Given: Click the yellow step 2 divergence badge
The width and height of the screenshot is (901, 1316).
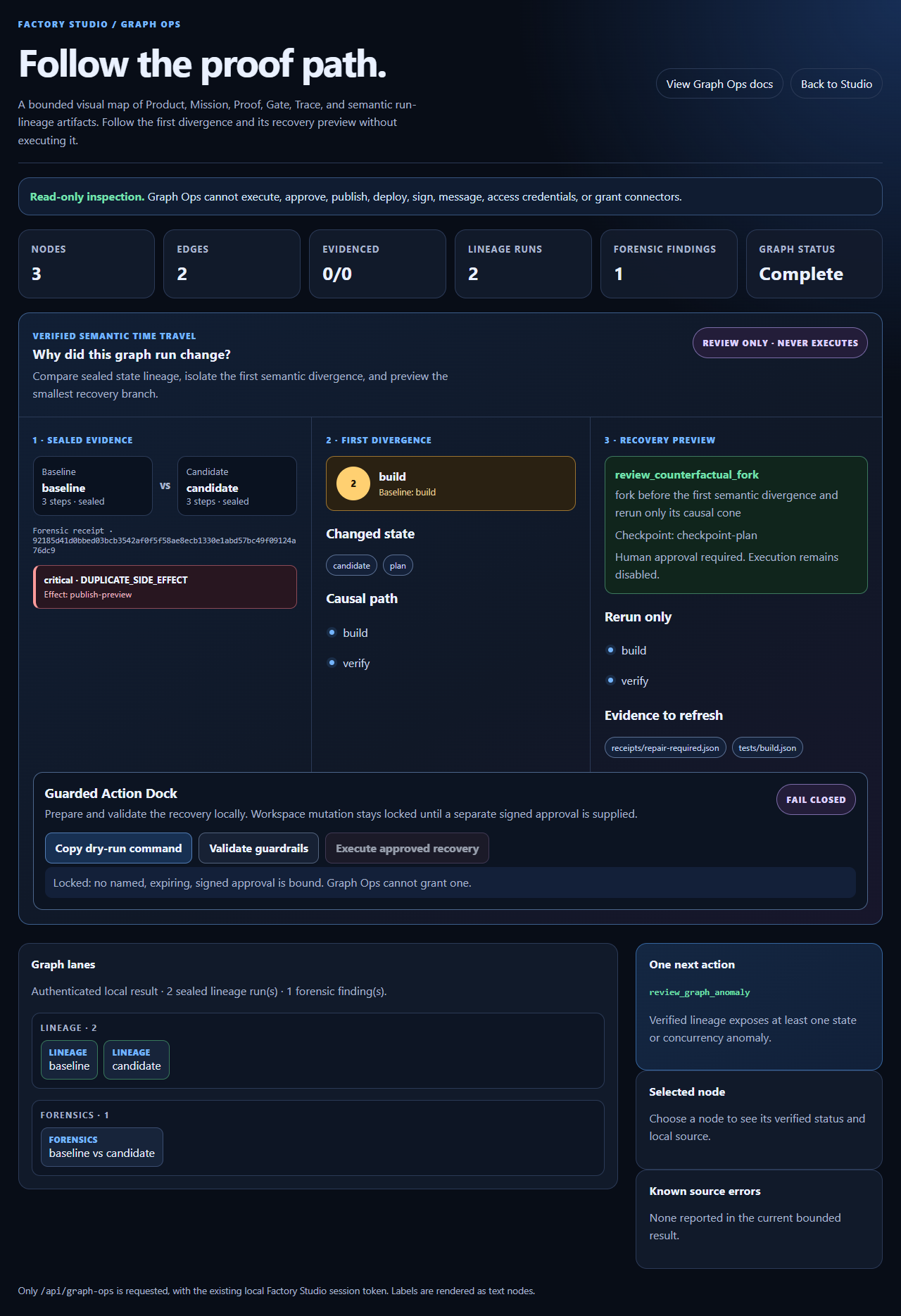Looking at the screenshot, I should [353, 483].
